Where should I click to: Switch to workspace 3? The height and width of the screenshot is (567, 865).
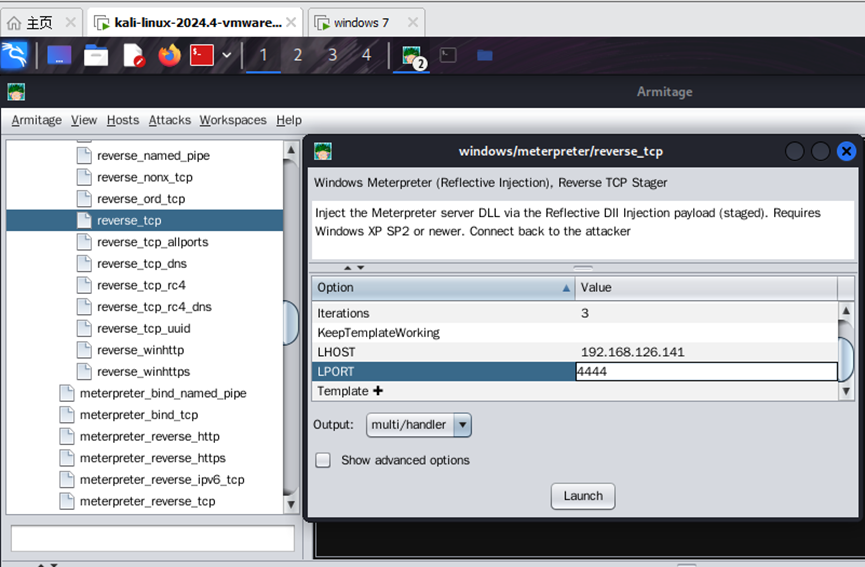pyautogui.click(x=332, y=55)
